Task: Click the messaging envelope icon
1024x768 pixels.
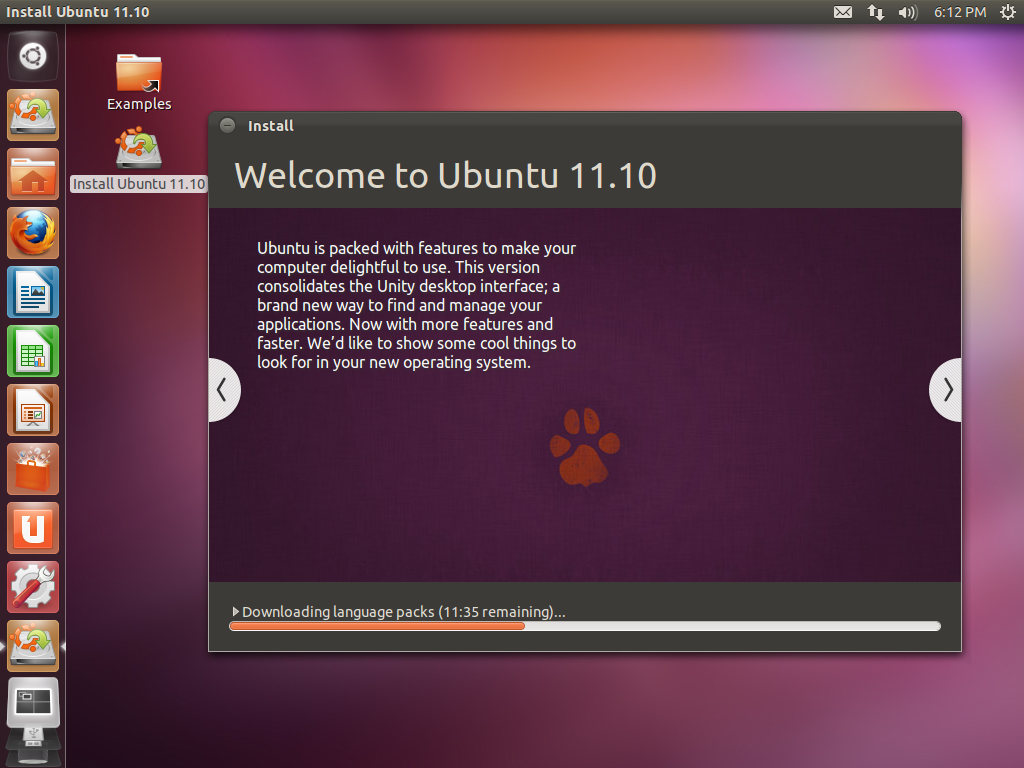Action: [843, 13]
